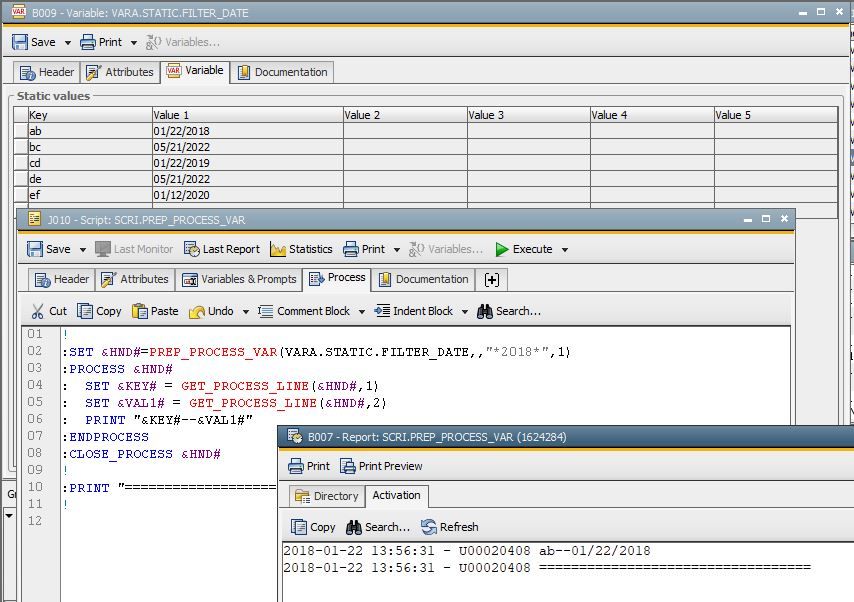Open Last Report for the script
This screenshot has height=602, width=854.
(222, 249)
